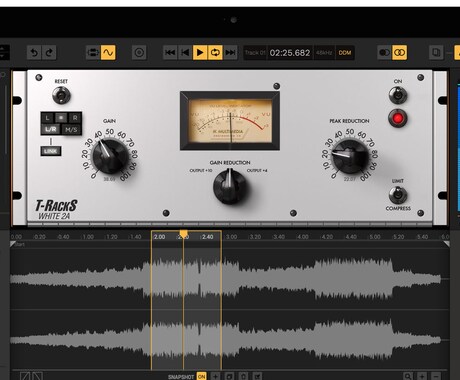Click the copy snapshot icon

point(230,377)
